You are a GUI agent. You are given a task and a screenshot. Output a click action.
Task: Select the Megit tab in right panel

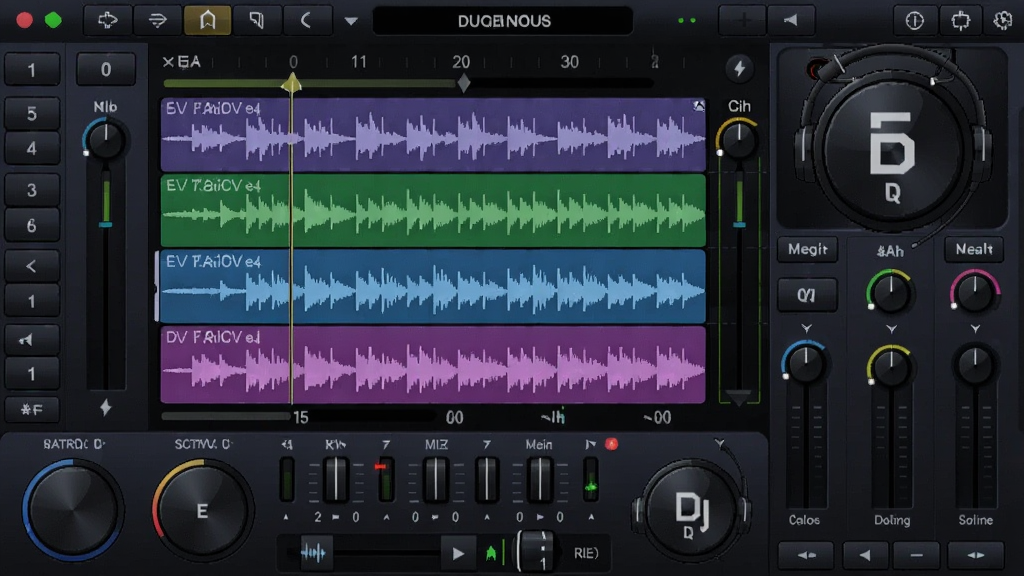(807, 249)
